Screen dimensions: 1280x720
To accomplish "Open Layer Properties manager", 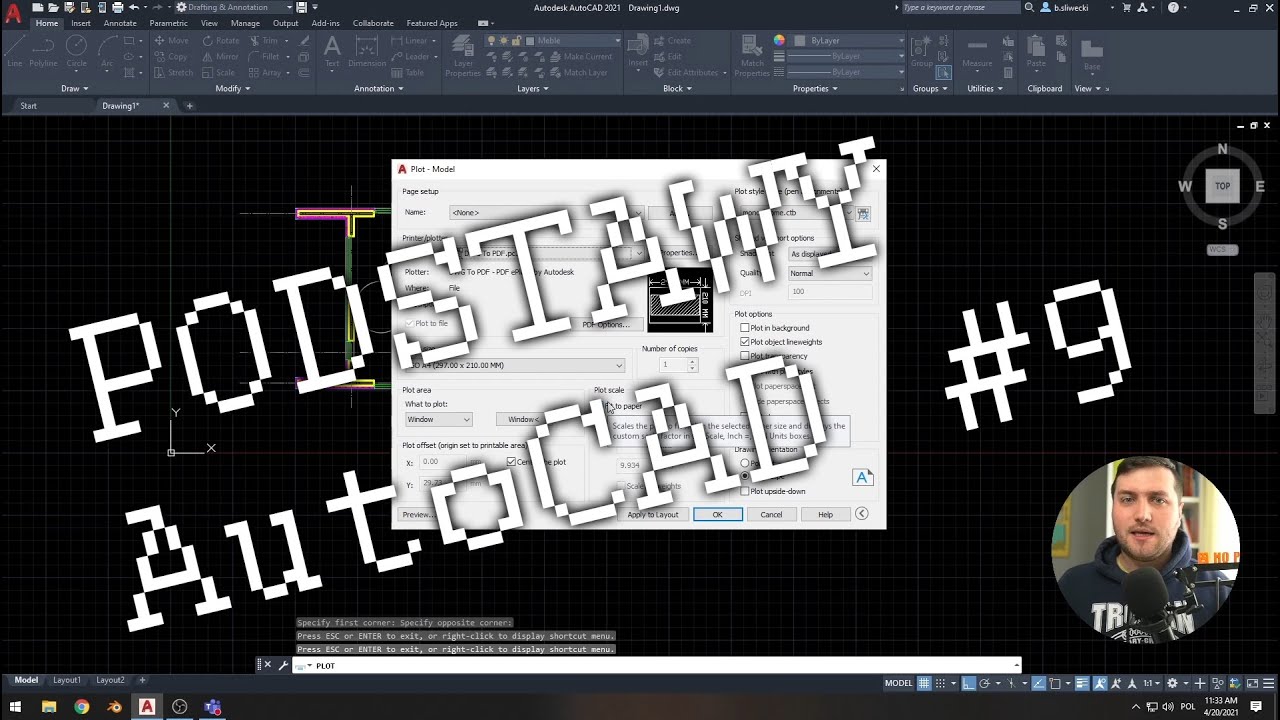I will [x=463, y=56].
